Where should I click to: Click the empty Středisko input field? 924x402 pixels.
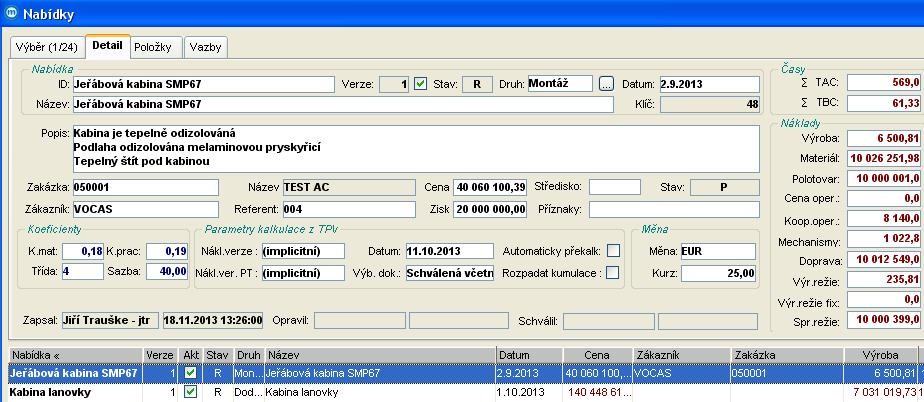pos(614,187)
